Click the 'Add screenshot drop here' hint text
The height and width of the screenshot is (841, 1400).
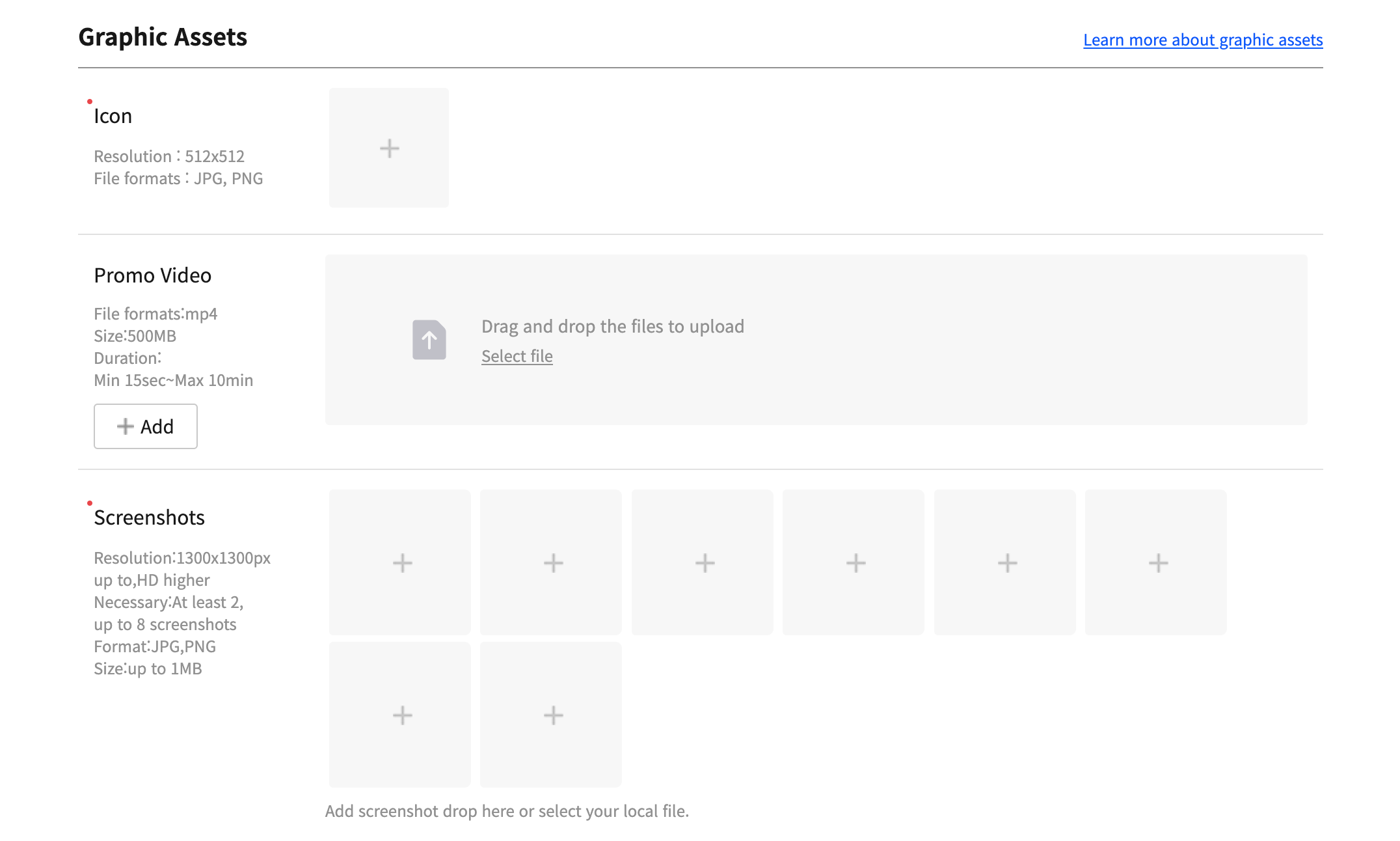[x=507, y=811]
